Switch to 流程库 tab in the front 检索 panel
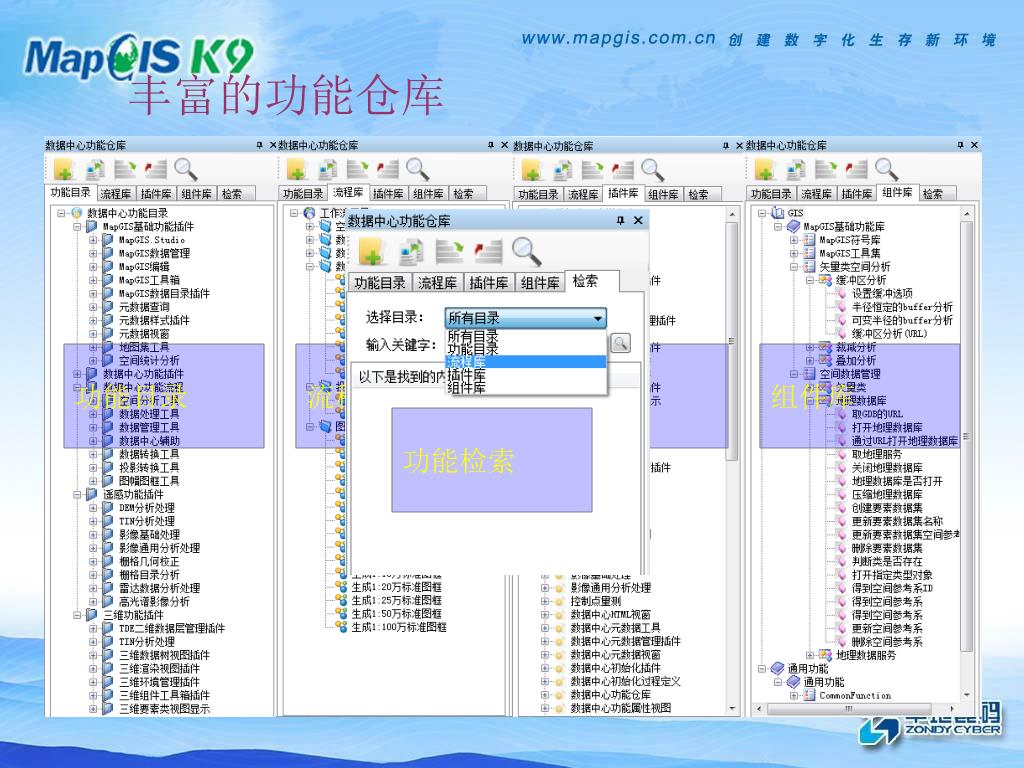1024x768 pixels. click(437, 283)
